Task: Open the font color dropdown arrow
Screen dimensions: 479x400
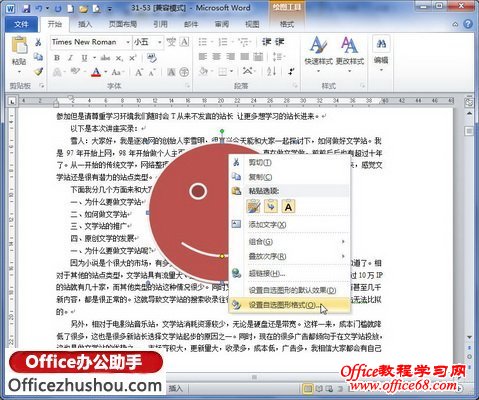Action: (106, 72)
